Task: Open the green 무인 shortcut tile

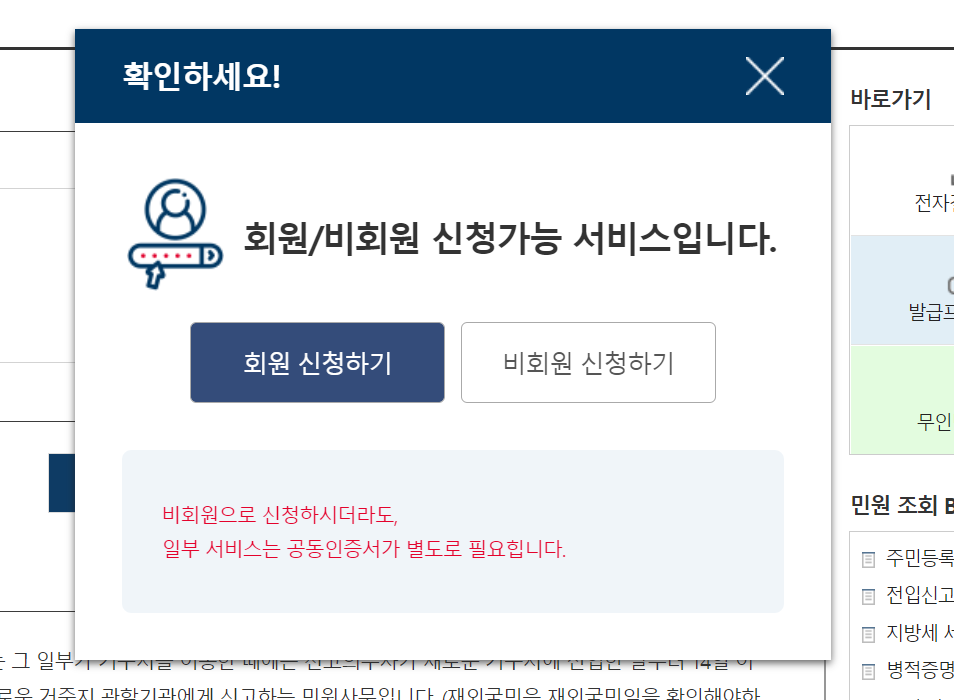Action: [x=902, y=400]
